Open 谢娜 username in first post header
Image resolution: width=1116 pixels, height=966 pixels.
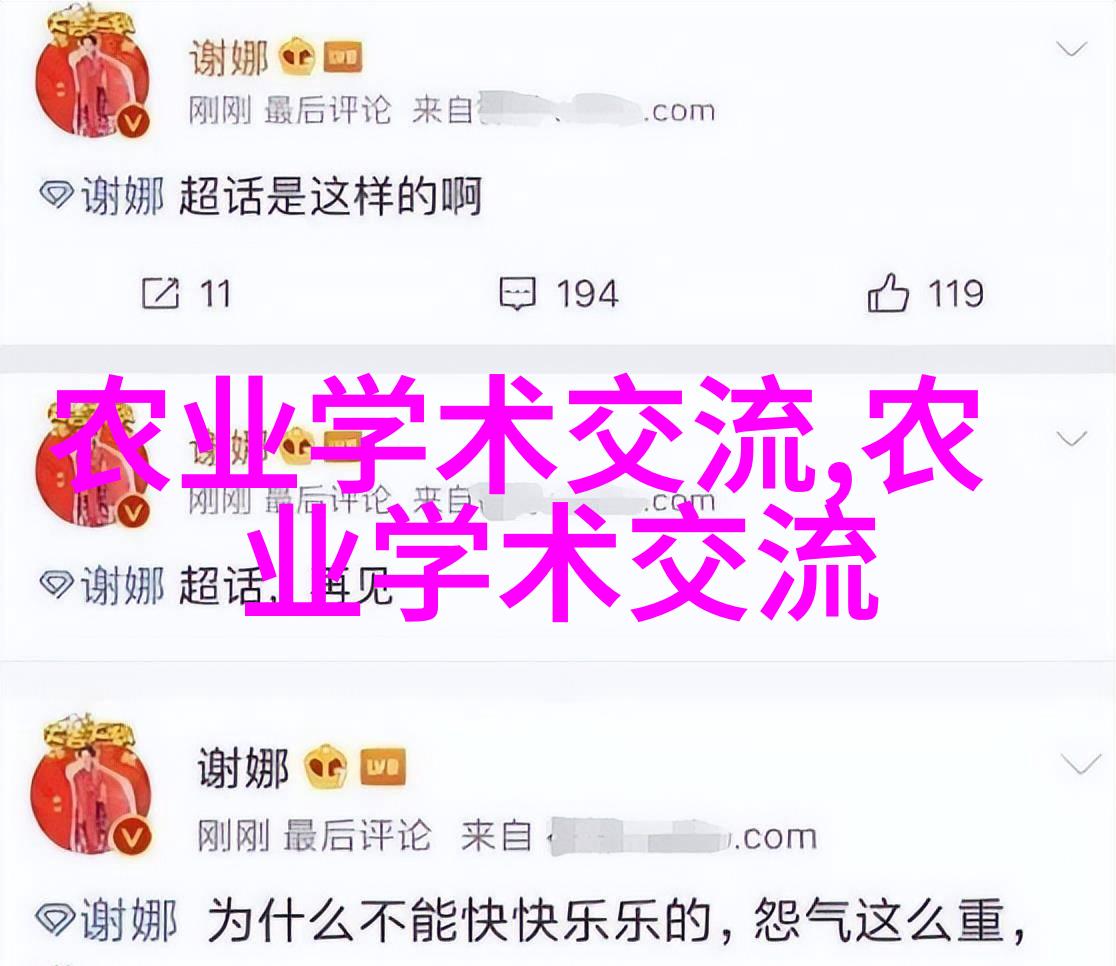228,58
